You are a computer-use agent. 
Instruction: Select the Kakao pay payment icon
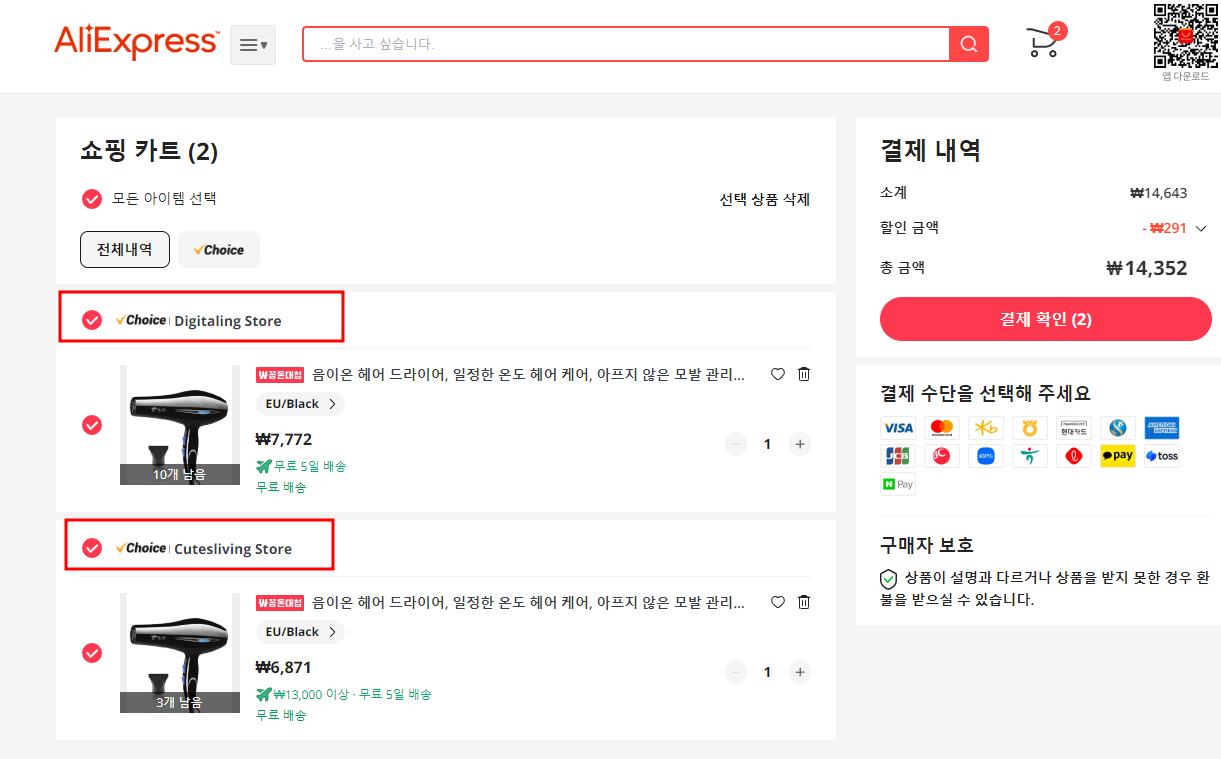pos(1118,456)
